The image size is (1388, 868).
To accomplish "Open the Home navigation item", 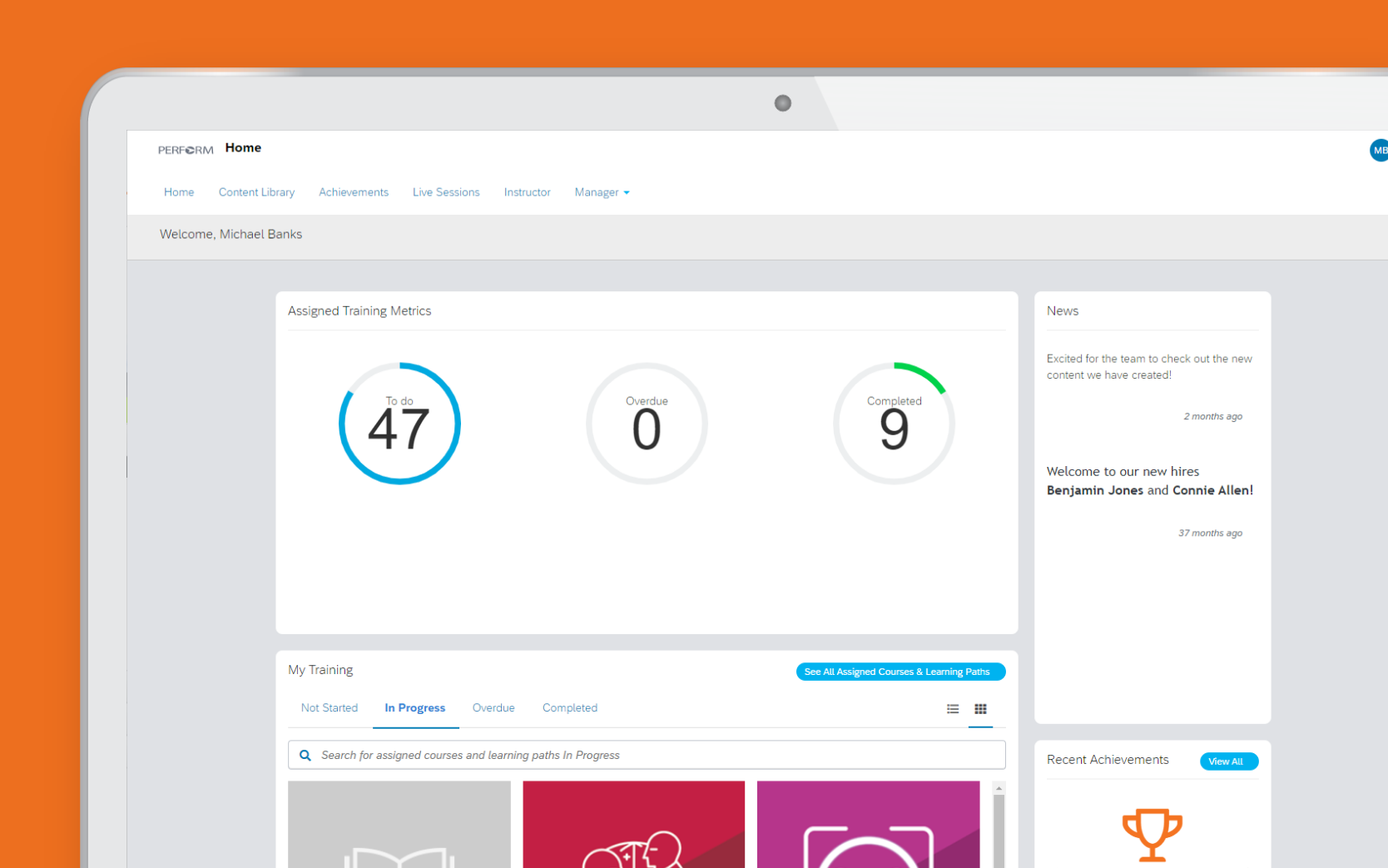I will (x=179, y=192).
